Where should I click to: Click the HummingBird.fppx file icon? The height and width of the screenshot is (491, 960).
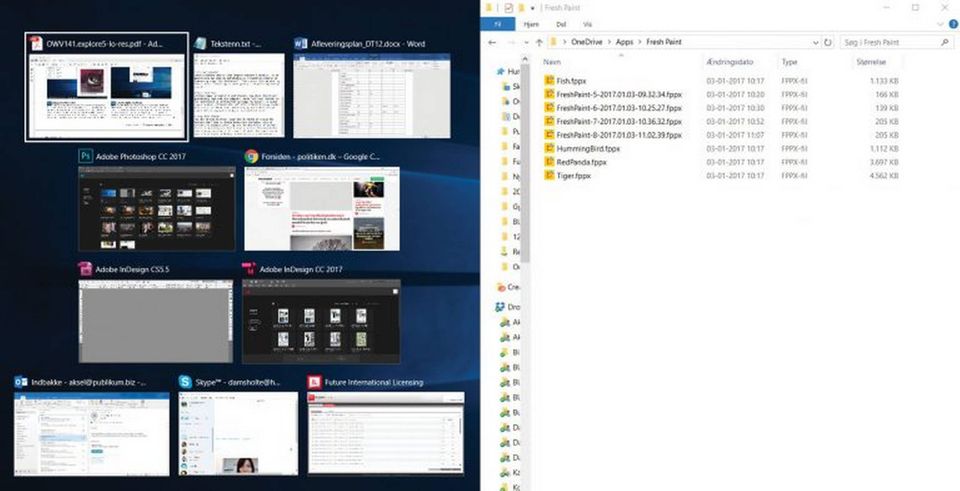(549, 148)
